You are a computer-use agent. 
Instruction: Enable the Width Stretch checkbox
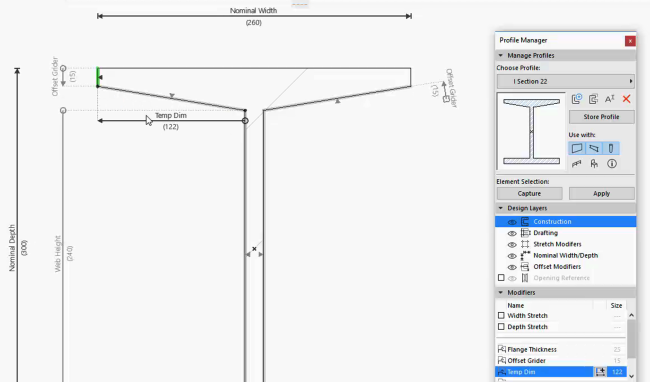pos(501,315)
